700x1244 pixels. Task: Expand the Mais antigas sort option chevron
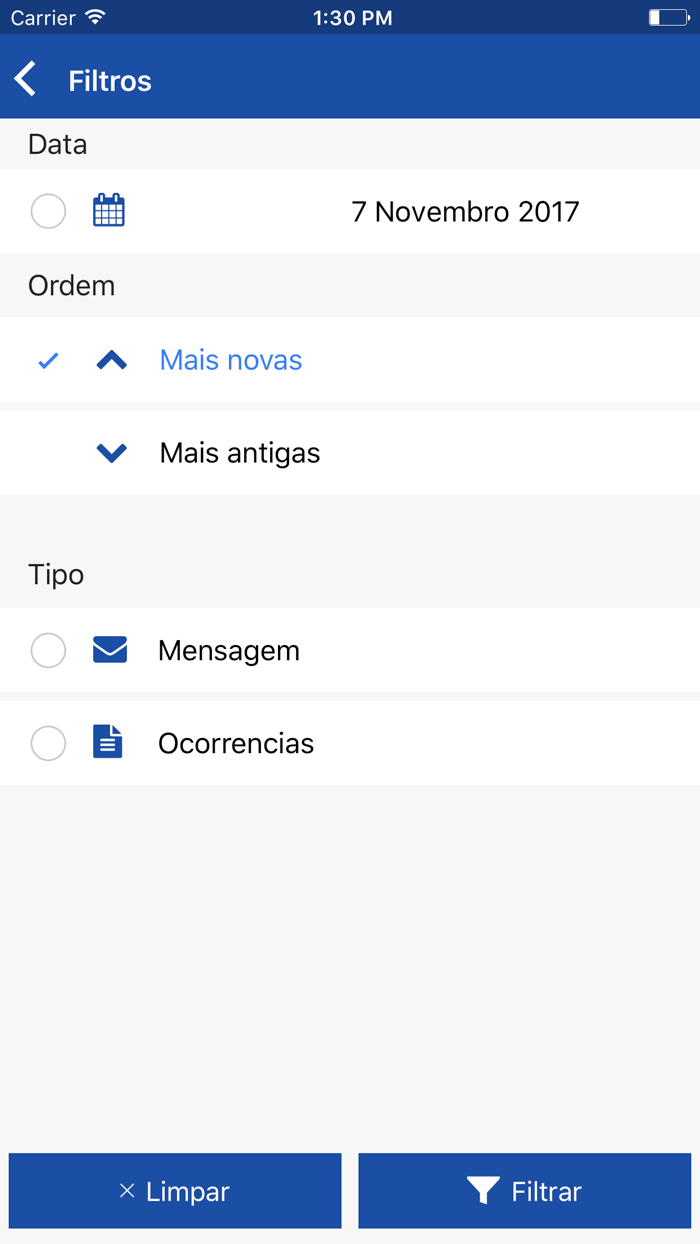point(111,452)
